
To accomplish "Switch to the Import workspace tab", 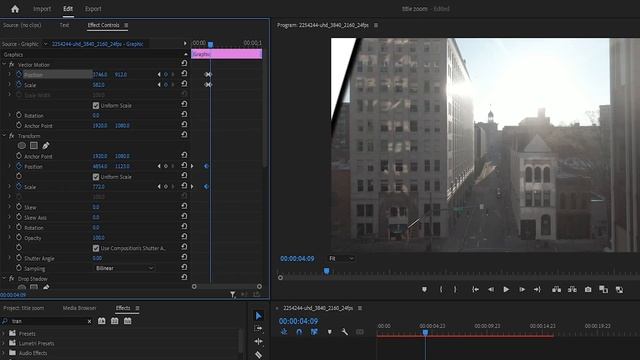I will (42, 9).
